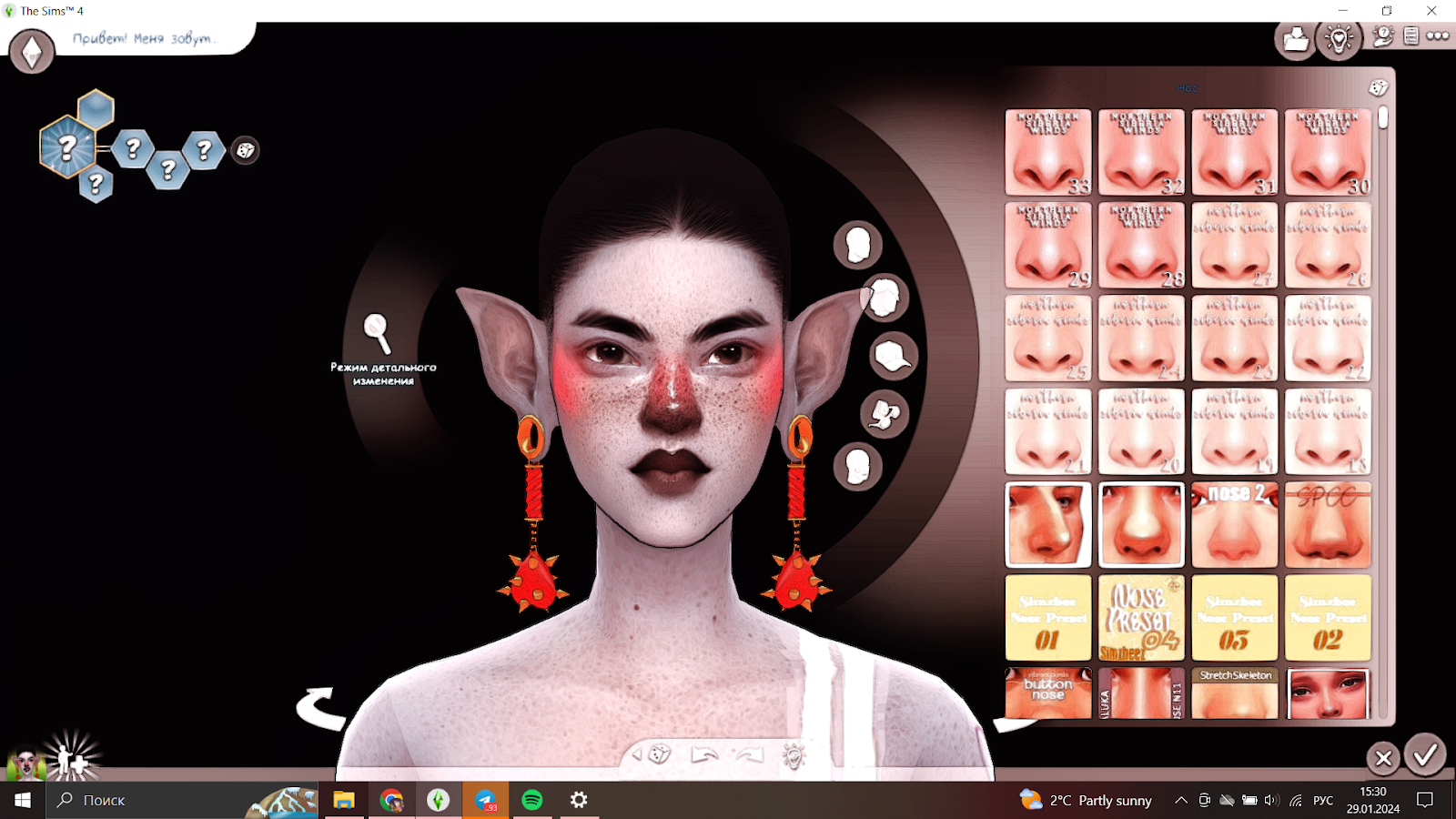This screenshot has height=819, width=1456.
Task: Select the fourth head profile icon
Action: coord(885,415)
